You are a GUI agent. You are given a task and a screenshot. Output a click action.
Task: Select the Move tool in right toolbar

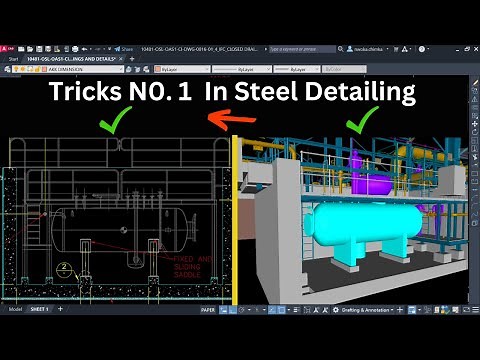(475, 124)
